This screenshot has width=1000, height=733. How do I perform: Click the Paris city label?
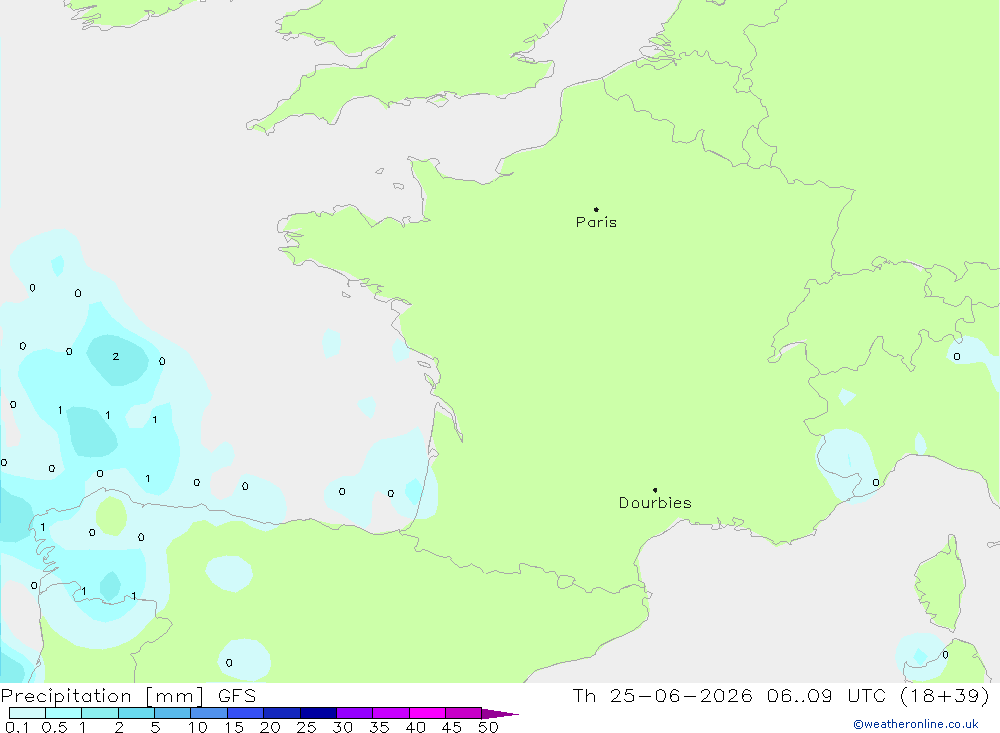(596, 222)
